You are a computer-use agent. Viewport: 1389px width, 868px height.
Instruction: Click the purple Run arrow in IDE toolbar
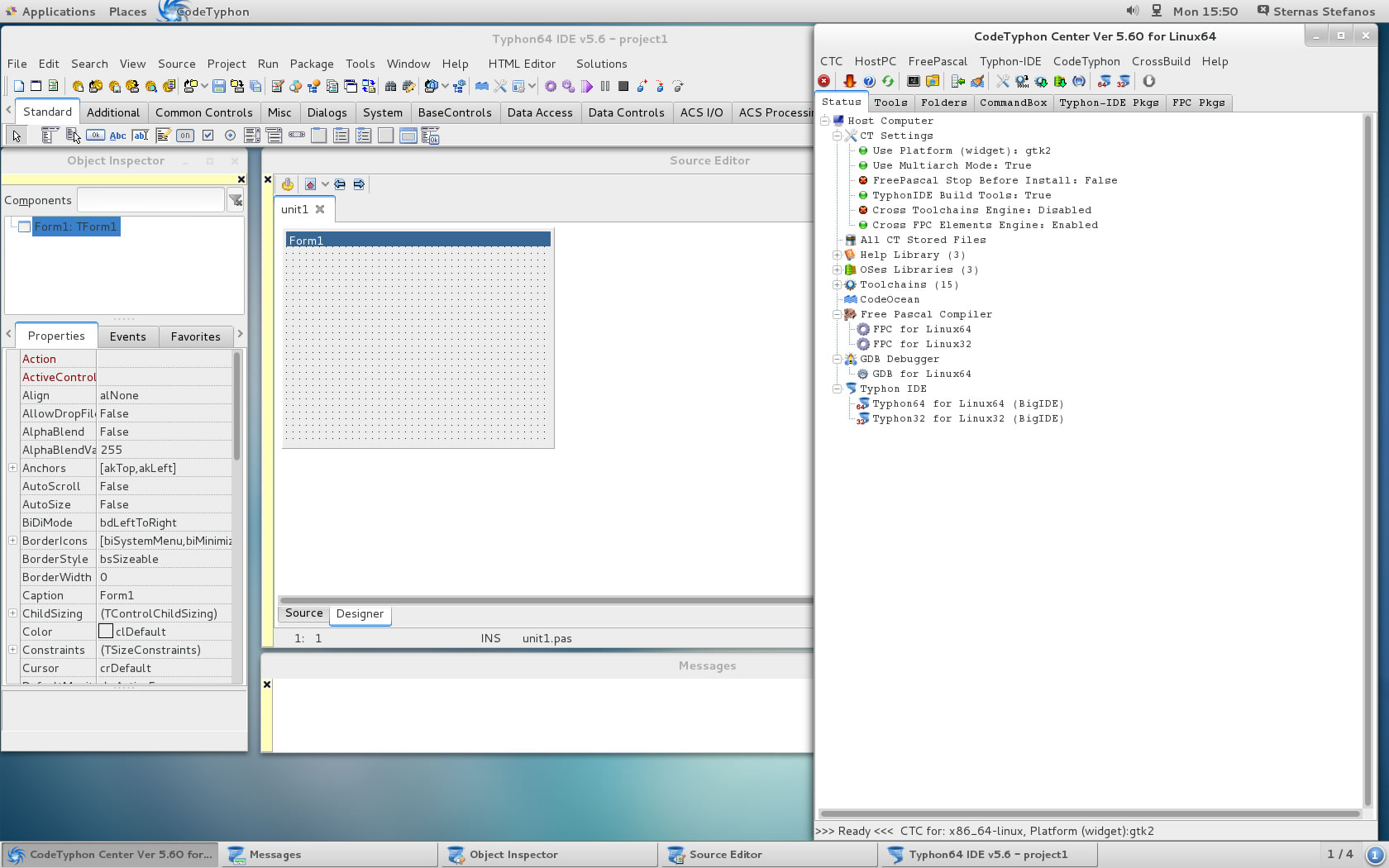(586, 86)
